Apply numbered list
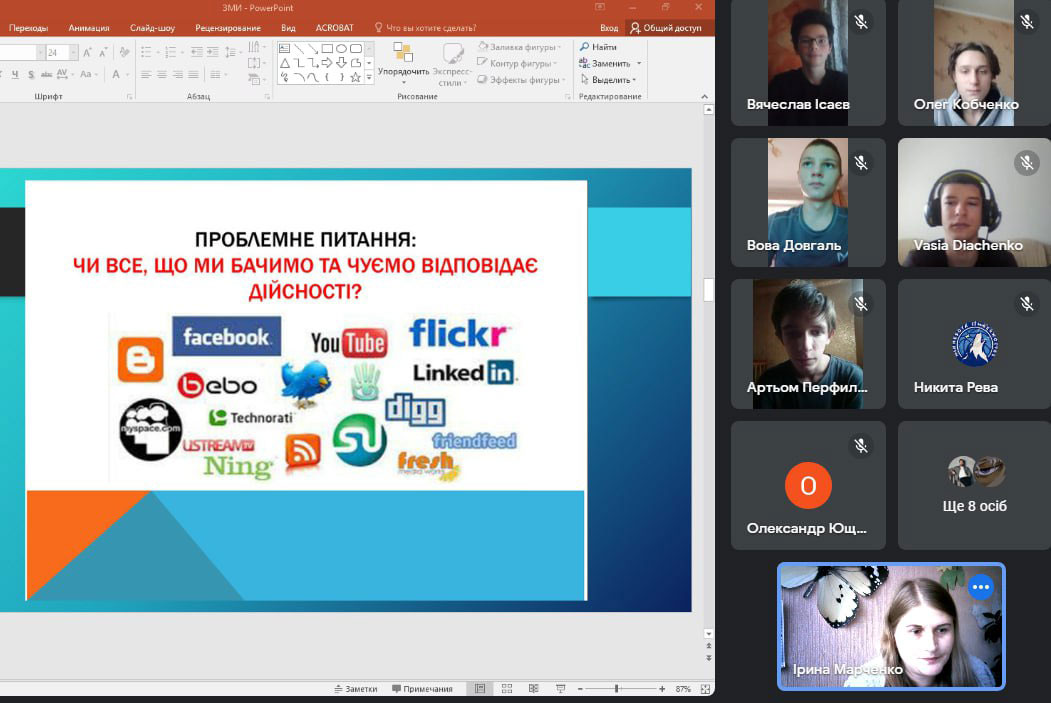The height and width of the screenshot is (703, 1051). point(172,52)
